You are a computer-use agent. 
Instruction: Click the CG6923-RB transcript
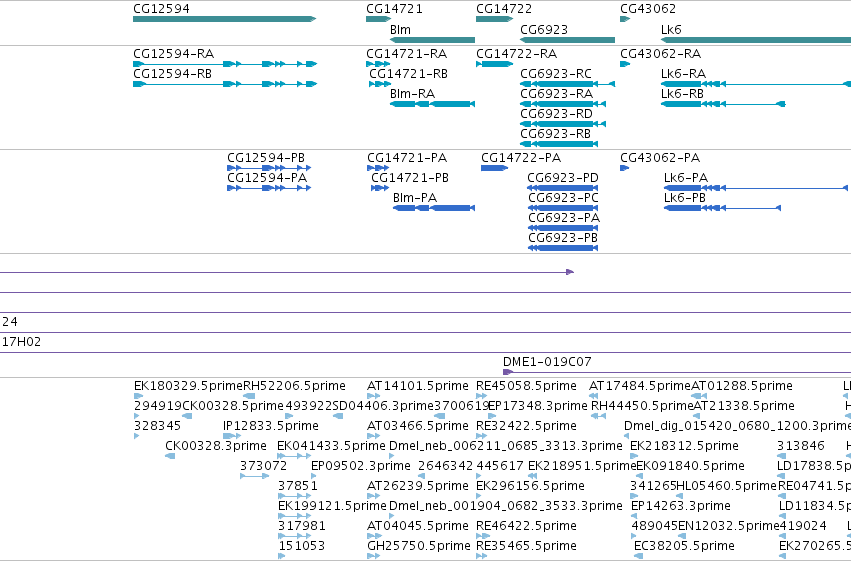click(559, 144)
